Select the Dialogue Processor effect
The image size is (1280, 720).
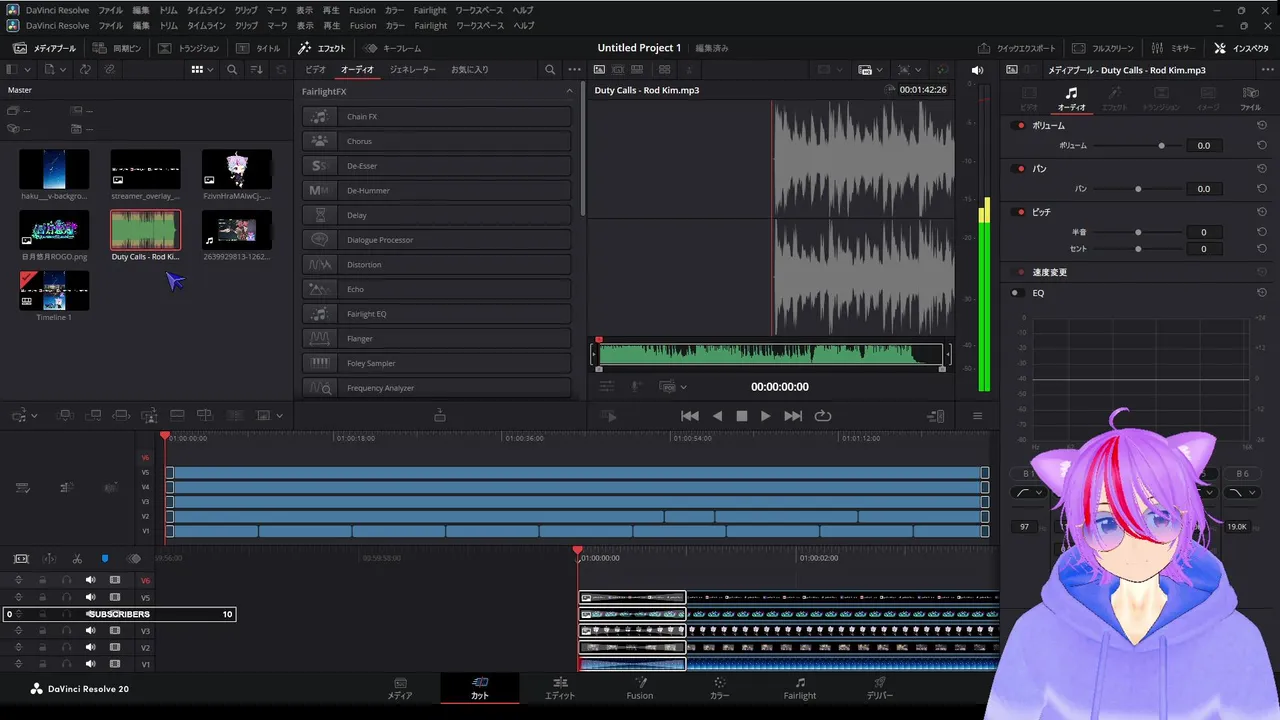437,240
